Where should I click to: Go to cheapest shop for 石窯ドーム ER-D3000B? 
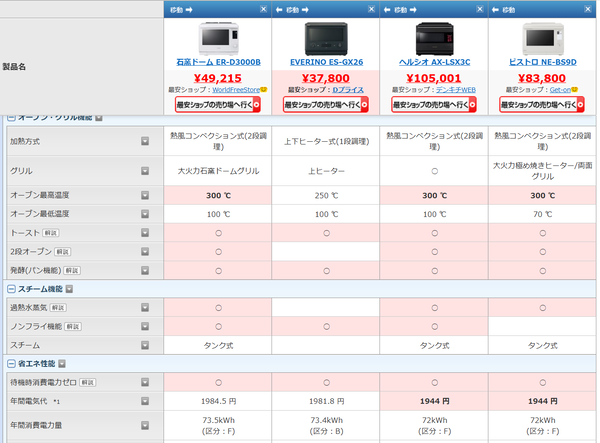[x=218, y=104]
